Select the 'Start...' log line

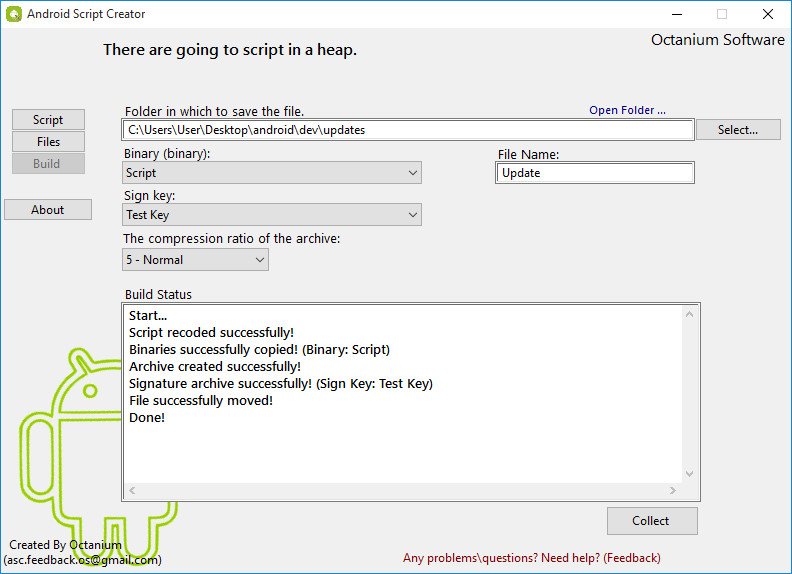pyautogui.click(x=148, y=315)
